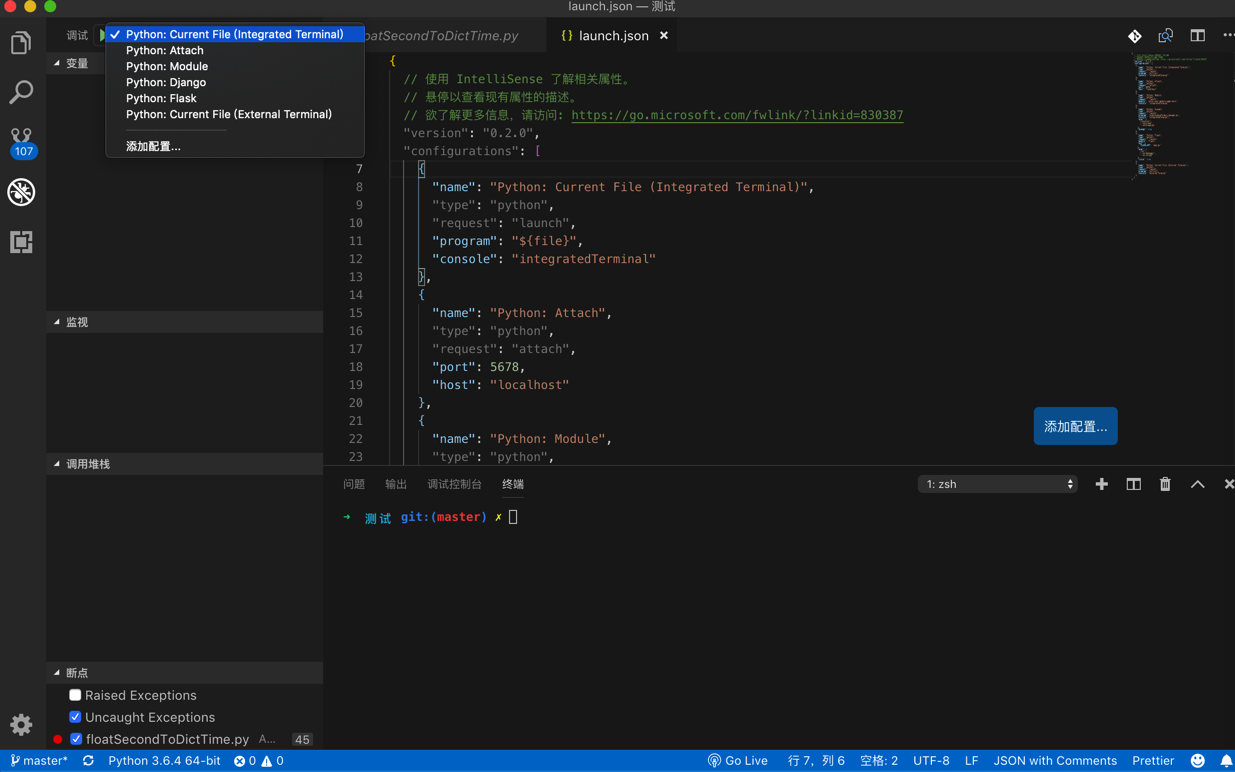Click the blue 添加配置... button
Screen dimensions: 1235x772
(x=1075, y=426)
